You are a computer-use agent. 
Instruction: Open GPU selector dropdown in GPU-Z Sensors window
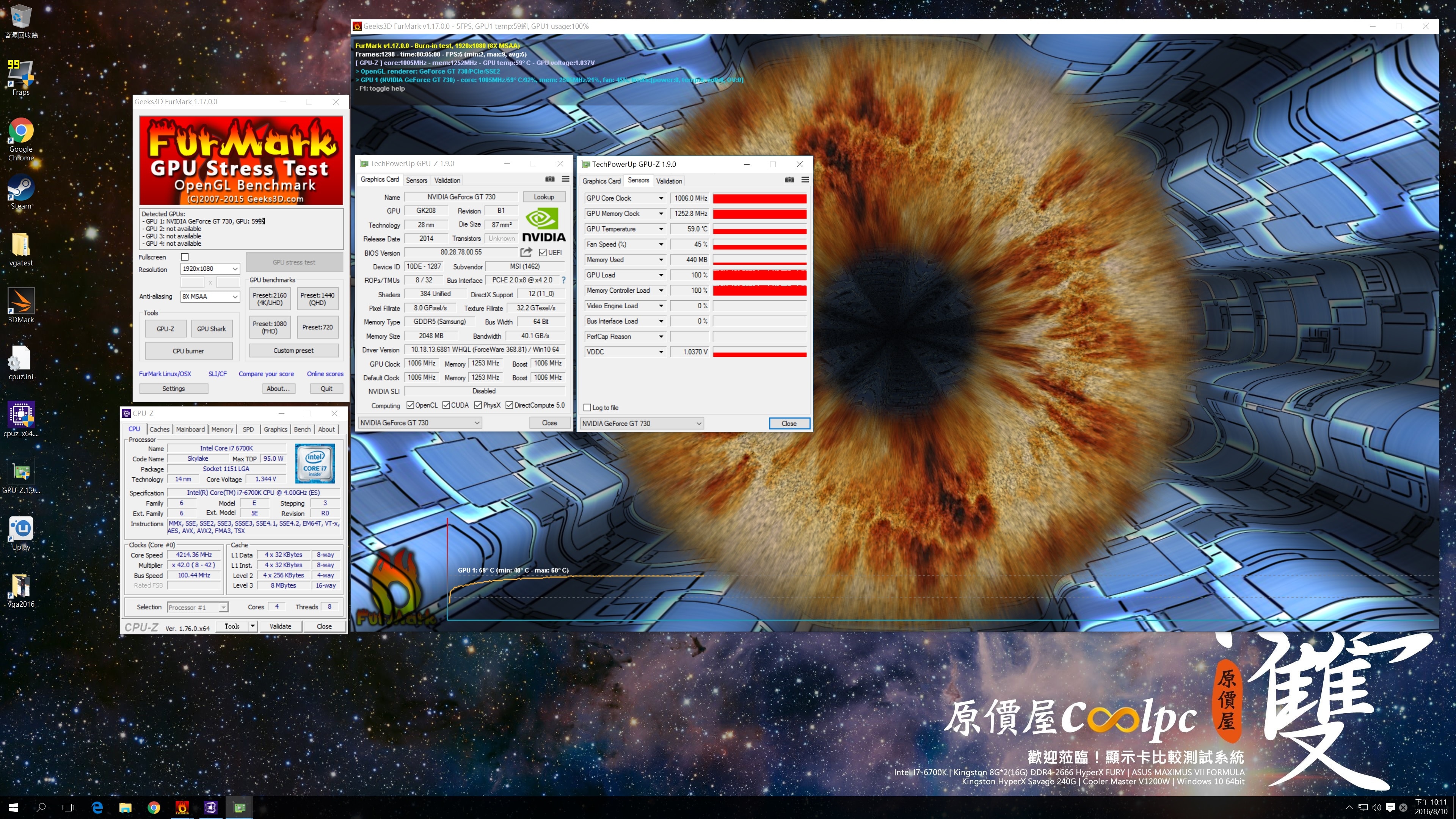coord(642,424)
